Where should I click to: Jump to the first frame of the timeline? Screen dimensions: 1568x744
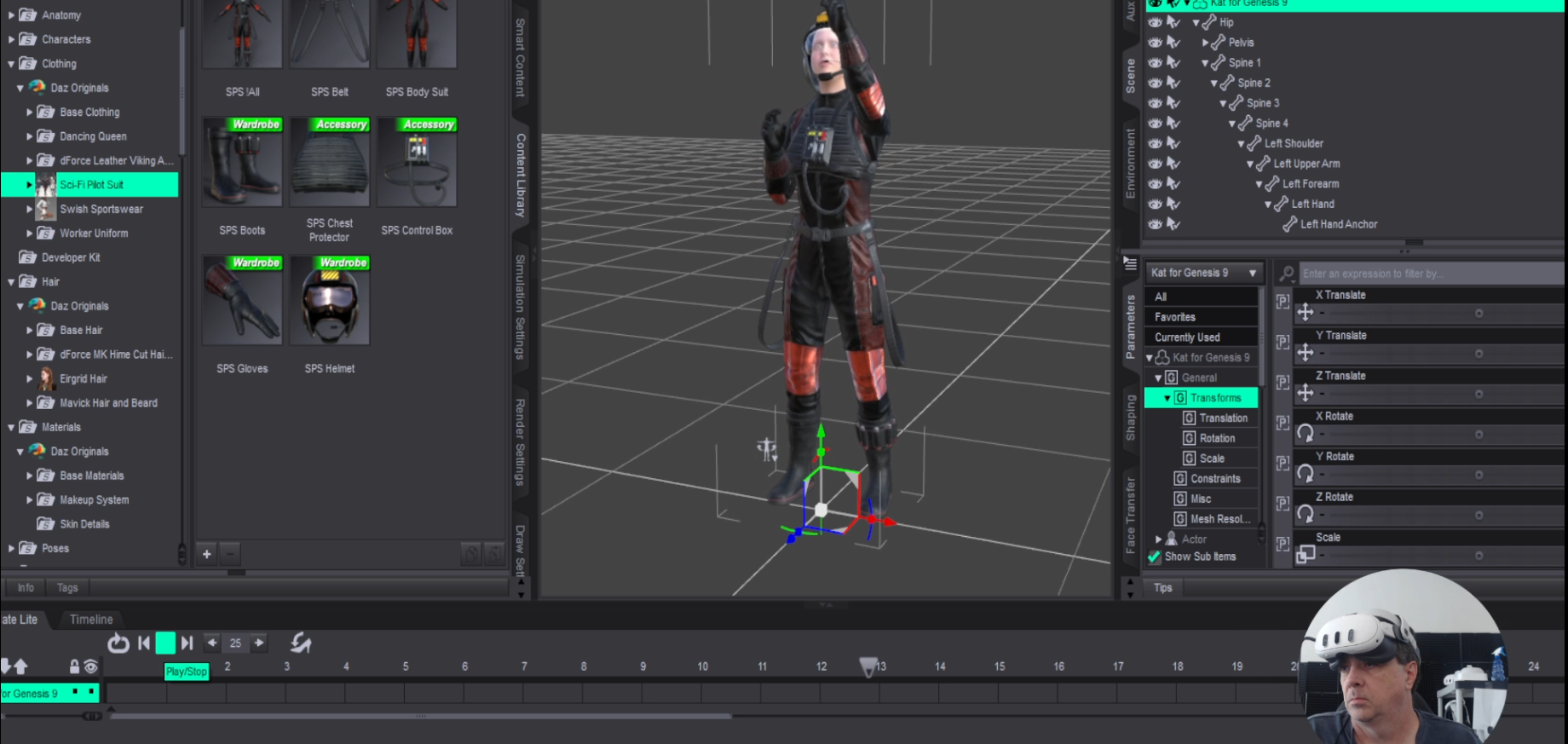pyautogui.click(x=144, y=643)
